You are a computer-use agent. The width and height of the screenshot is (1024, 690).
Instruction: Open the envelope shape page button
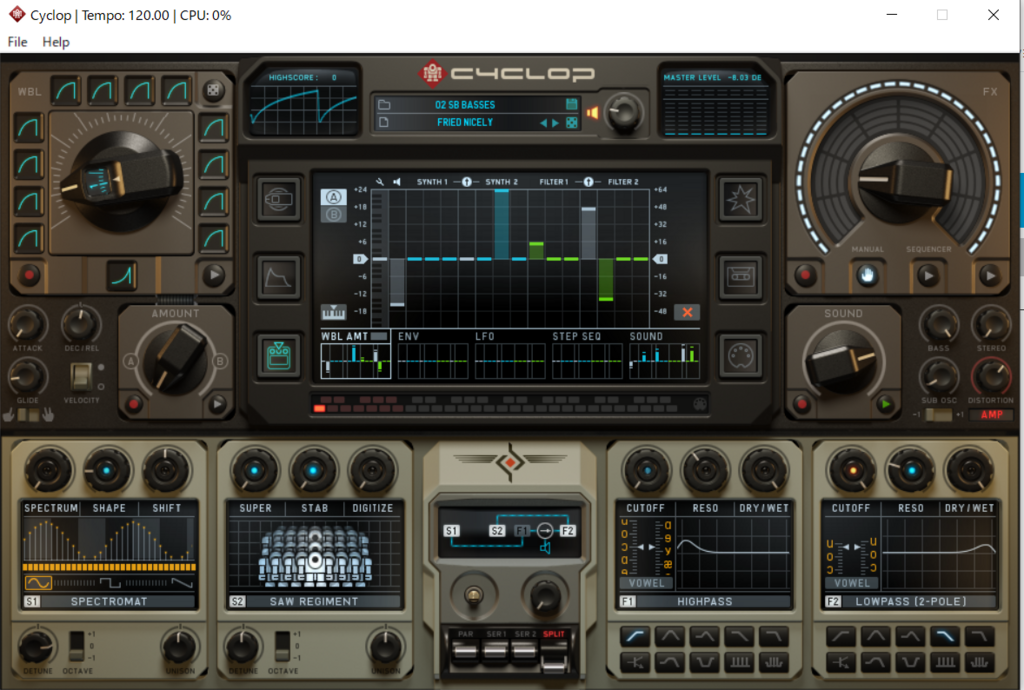279,277
